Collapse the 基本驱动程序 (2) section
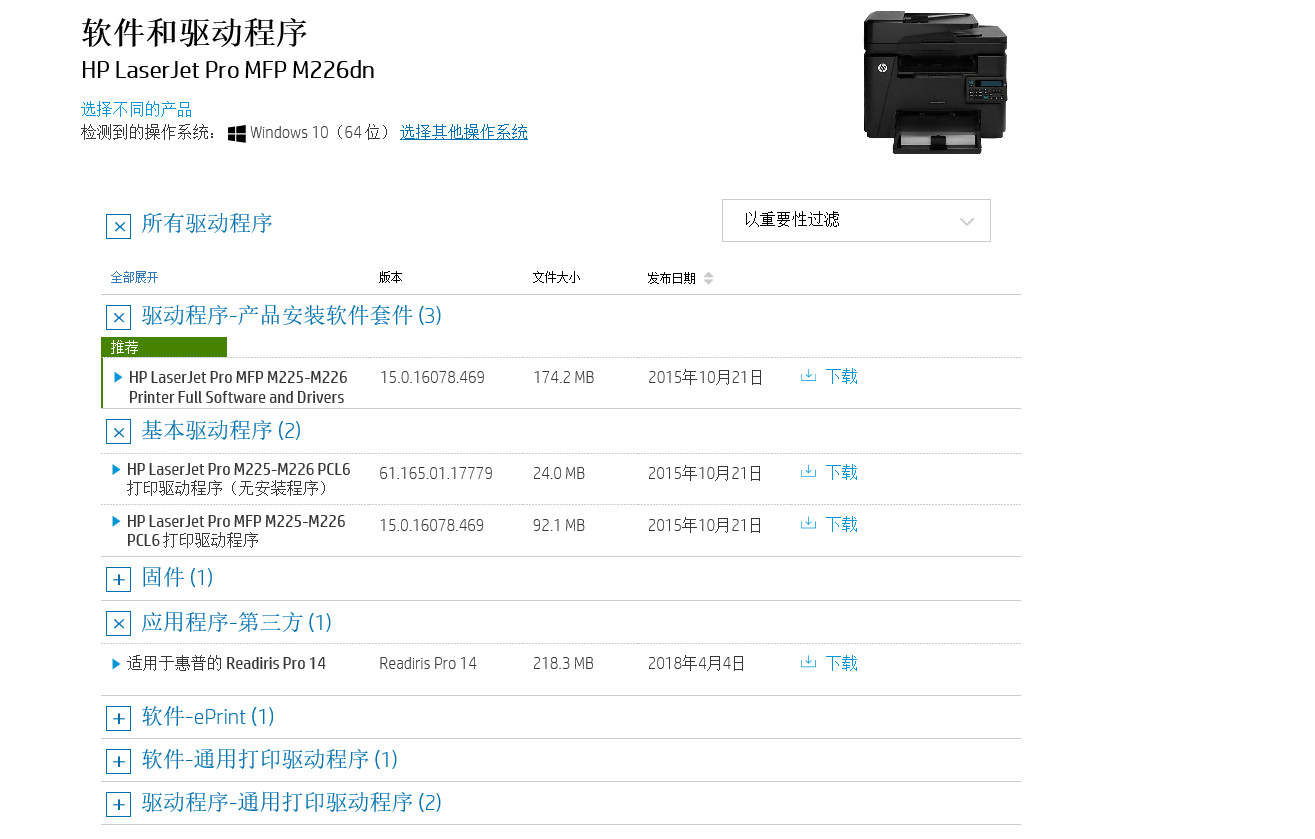The height and width of the screenshot is (839, 1315). [118, 432]
